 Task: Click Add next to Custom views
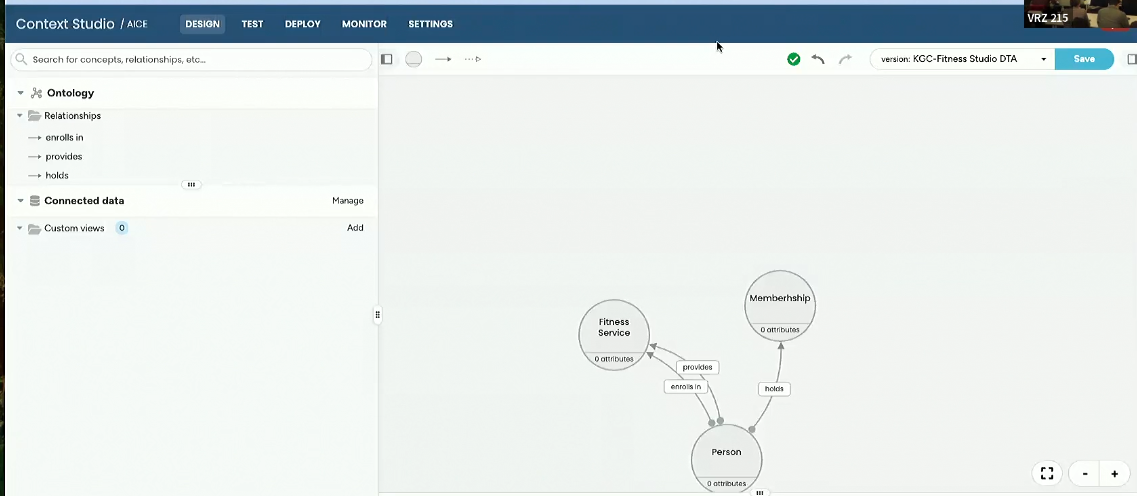[x=355, y=228]
